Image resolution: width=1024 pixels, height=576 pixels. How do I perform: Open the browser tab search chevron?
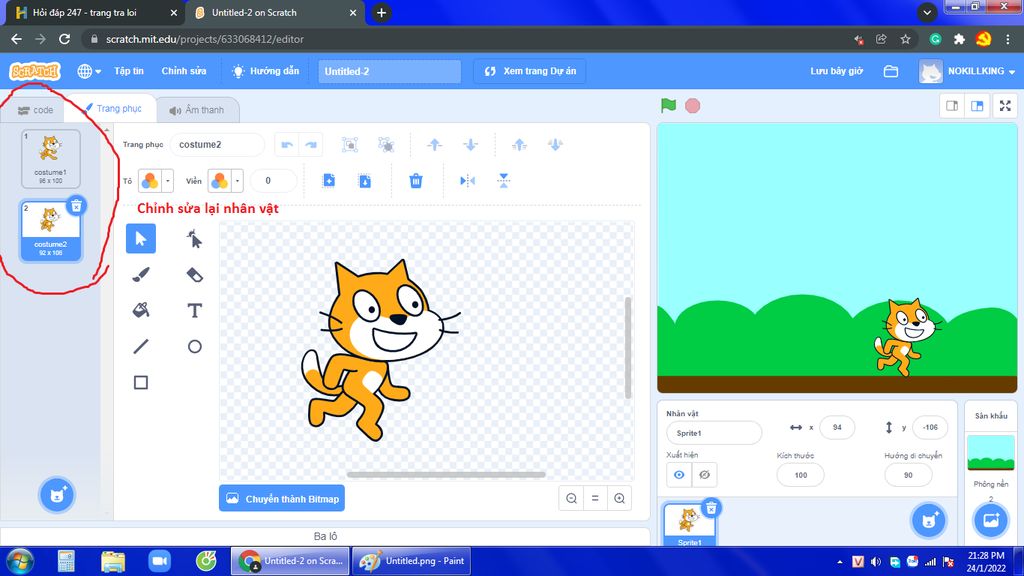click(x=927, y=12)
